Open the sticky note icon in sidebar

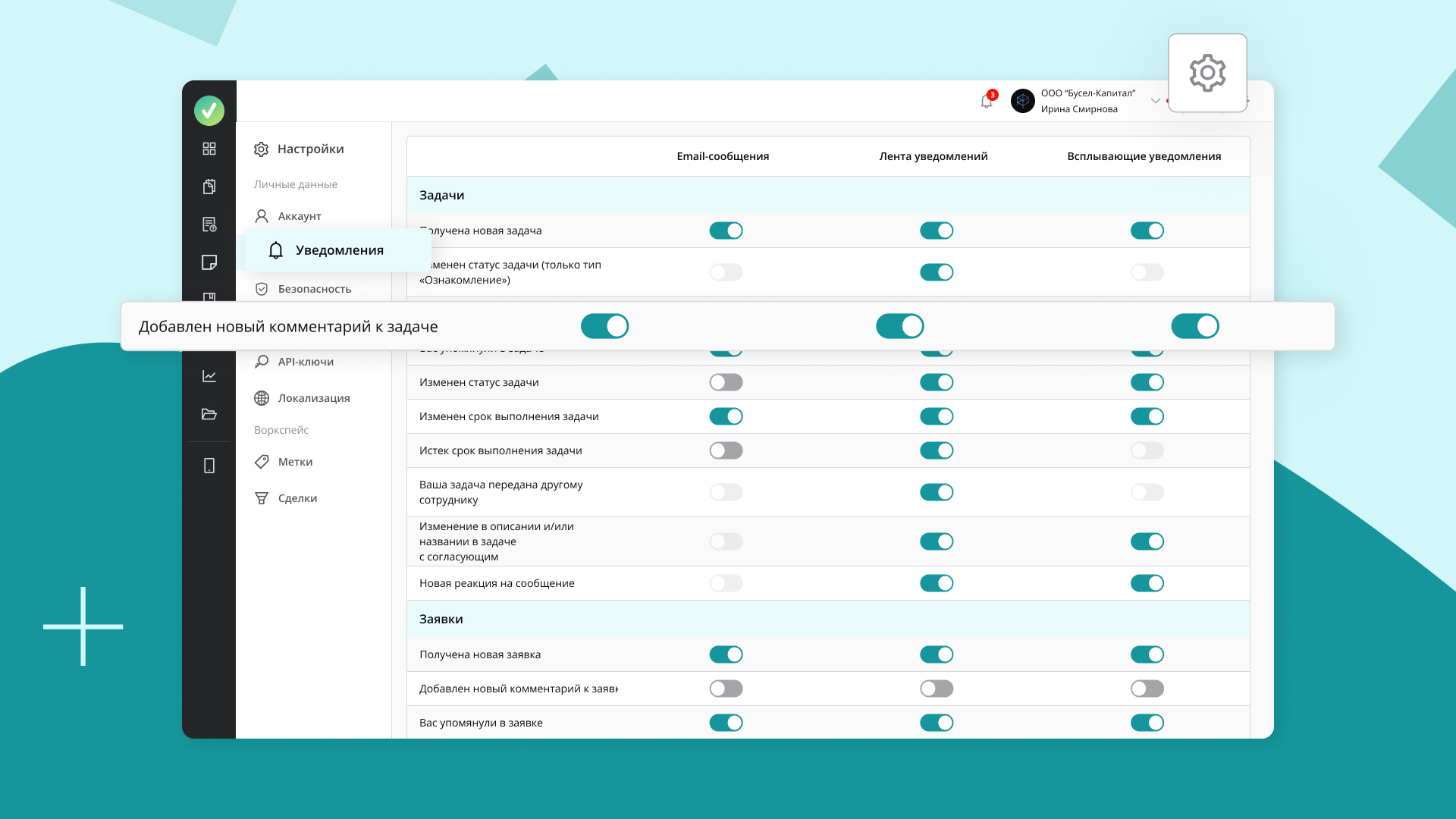tap(209, 262)
